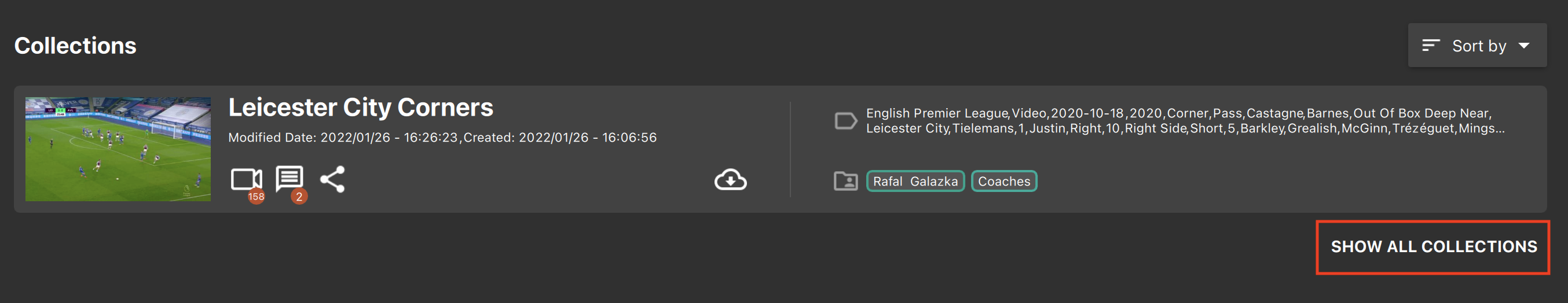The height and width of the screenshot is (303, 1568).
Task: Open the Leicester City Corners video thumbnail
Action: pos(118,149)
